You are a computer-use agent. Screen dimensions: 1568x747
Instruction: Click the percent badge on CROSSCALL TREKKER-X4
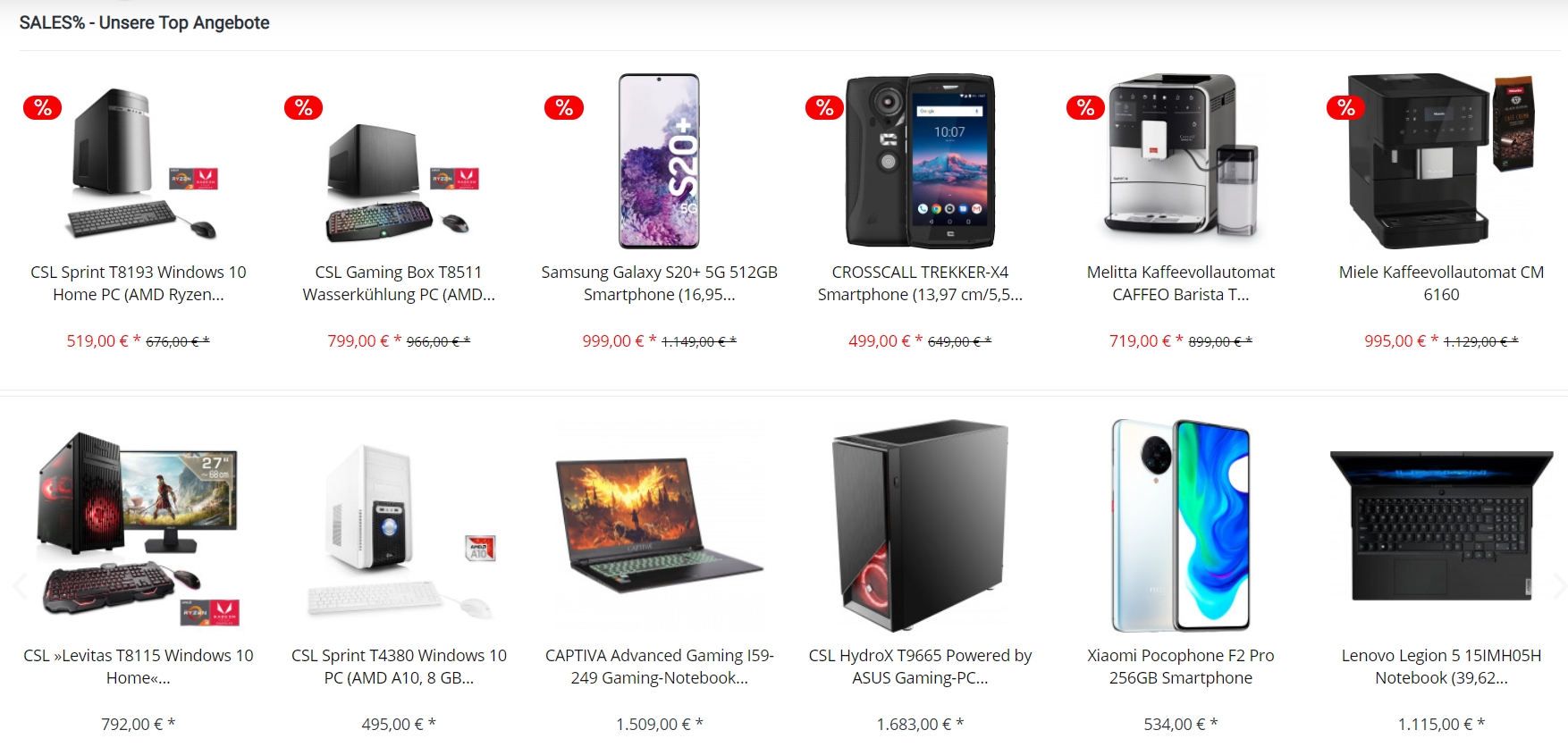tap(824, 108)
